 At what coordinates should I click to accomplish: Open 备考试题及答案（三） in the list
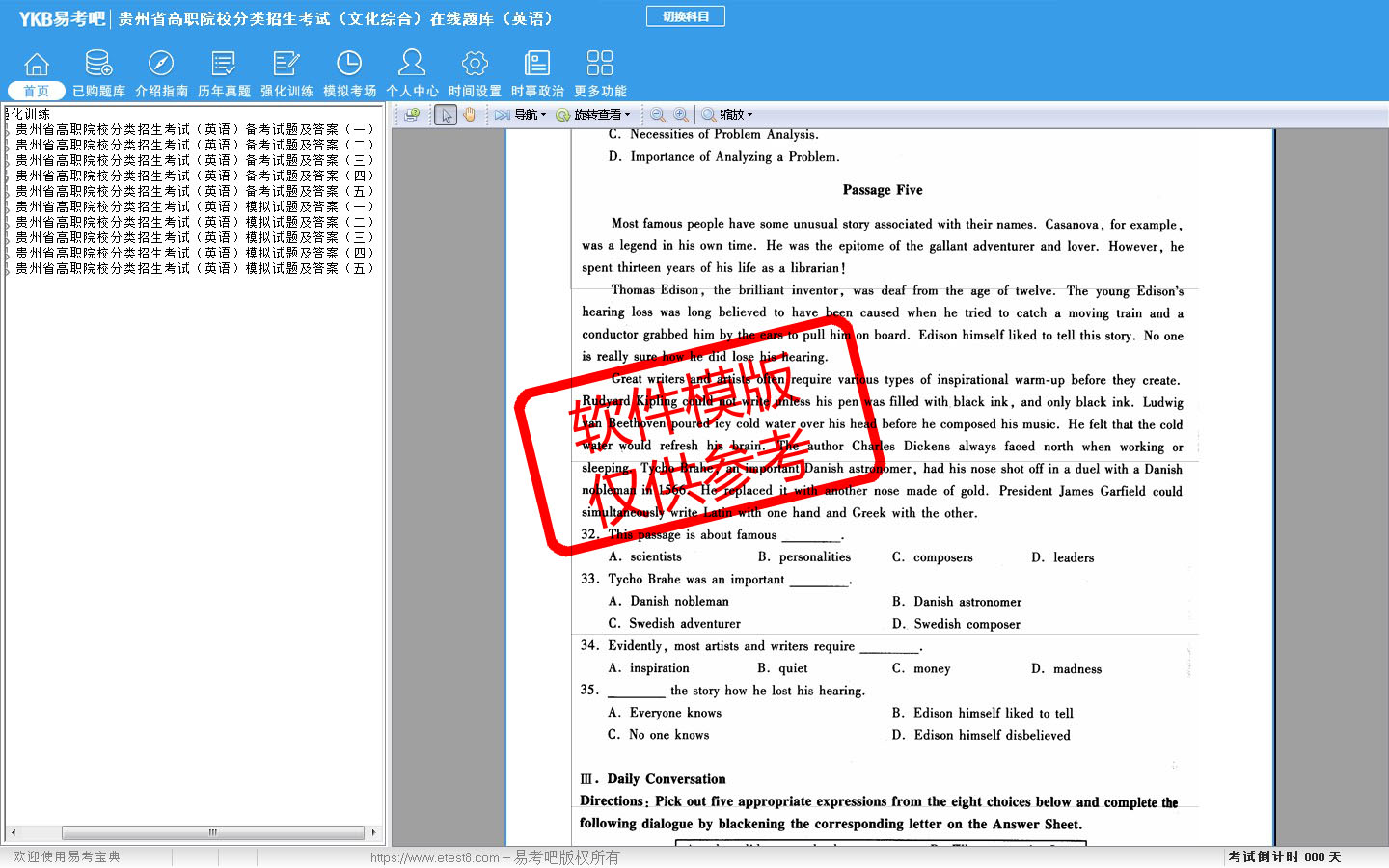tap(193, 160)
